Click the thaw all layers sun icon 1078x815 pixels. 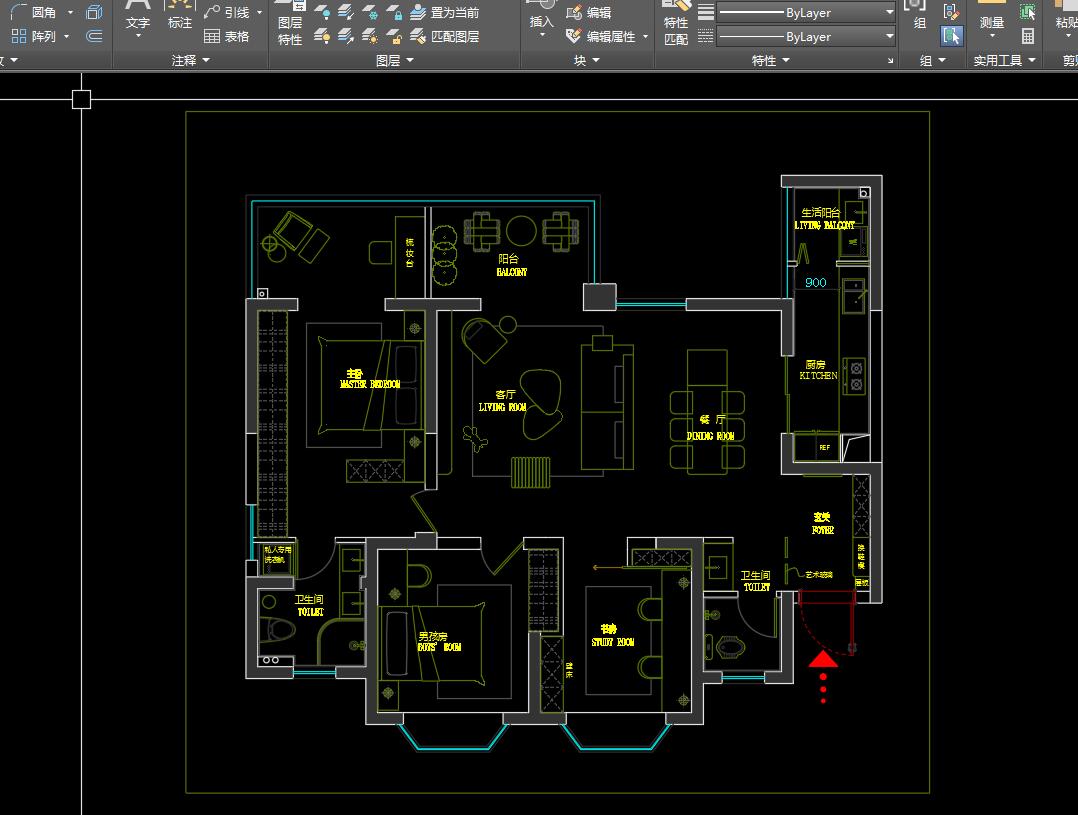[x=370, y=36]
